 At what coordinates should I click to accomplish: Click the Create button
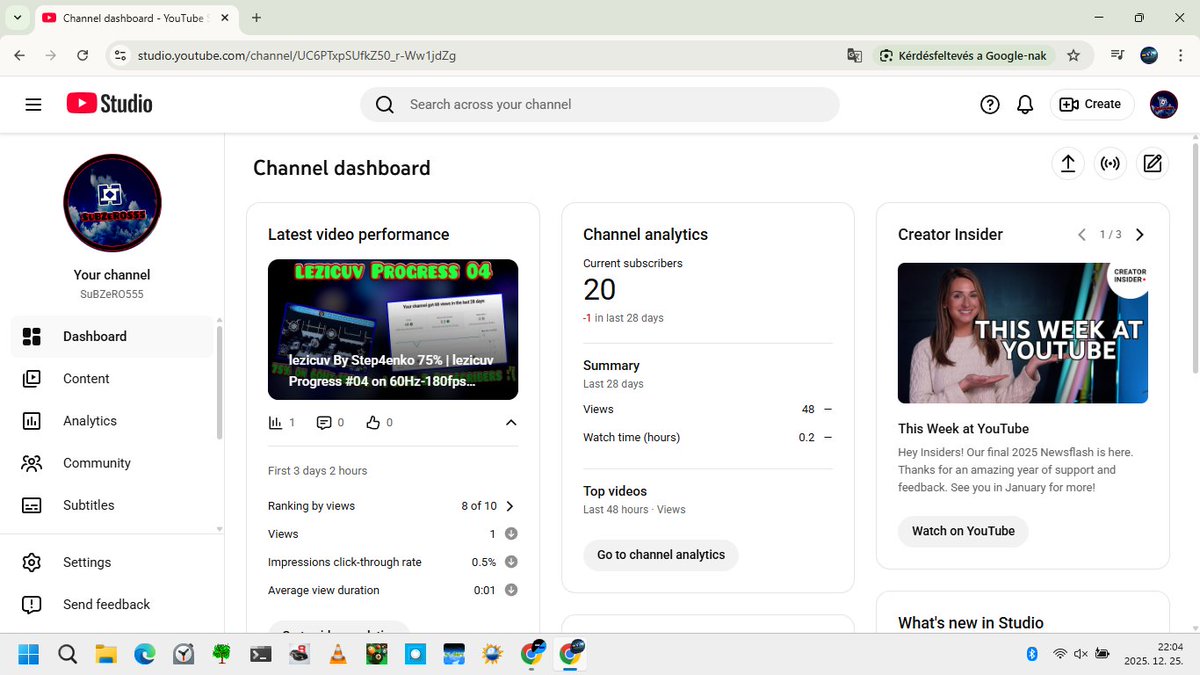1091,104
